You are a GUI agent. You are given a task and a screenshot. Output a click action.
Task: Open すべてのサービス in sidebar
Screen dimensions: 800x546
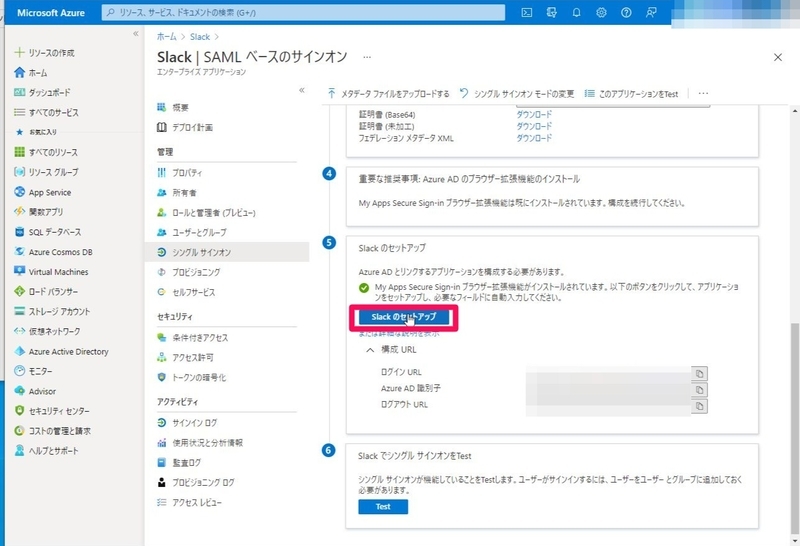click(46, 112)
